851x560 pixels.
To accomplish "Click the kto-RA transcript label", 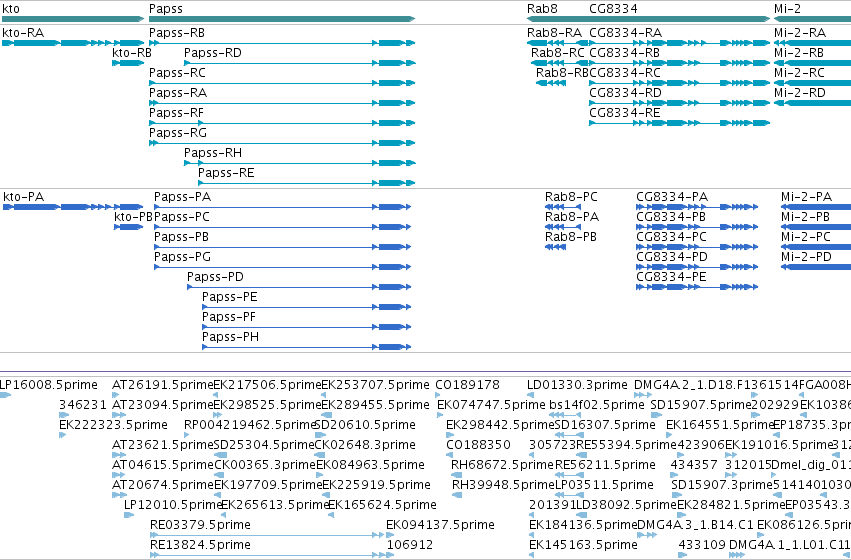I will (23, 33).
